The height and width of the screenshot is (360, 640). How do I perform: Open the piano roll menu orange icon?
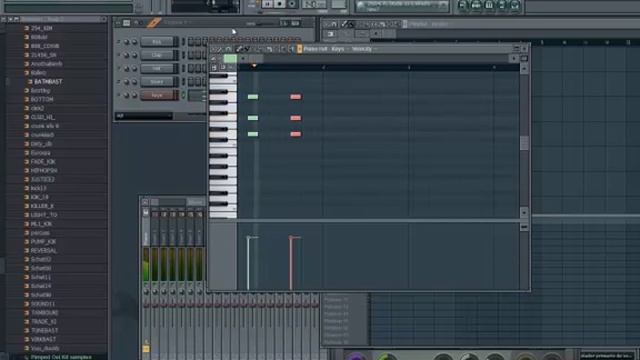[x=300, y=49]
